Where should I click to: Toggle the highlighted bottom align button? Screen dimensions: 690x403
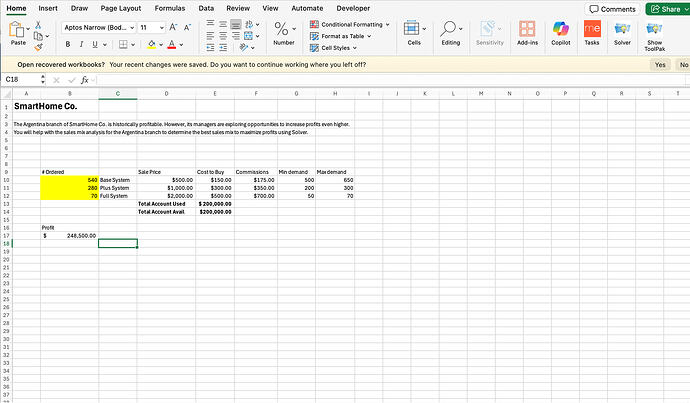click(236, 24)
